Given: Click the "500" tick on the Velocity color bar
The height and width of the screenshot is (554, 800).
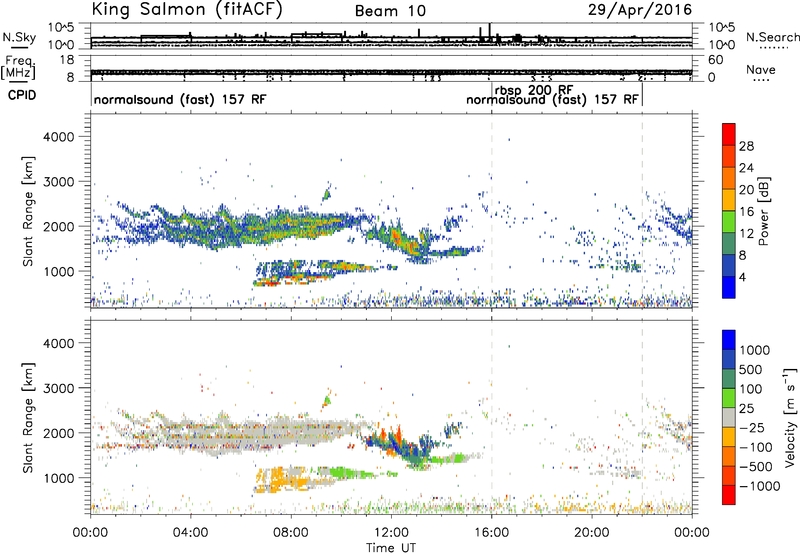Looking at the screenshot, I should coord(751,369).
